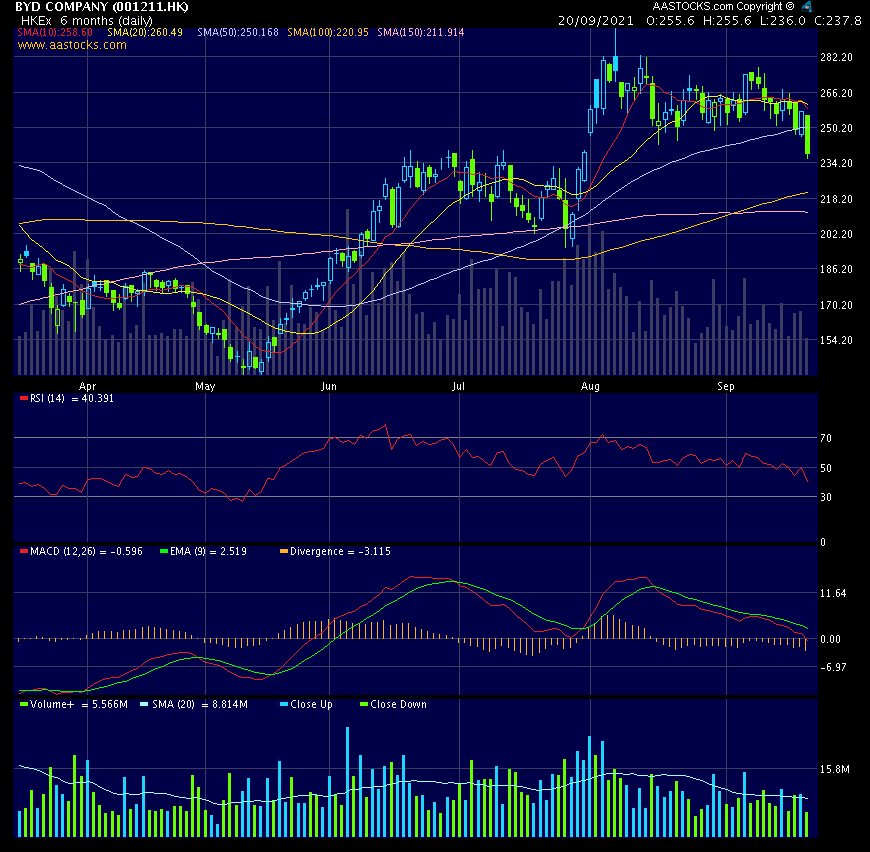Click the SMA(100):220.95 legend label
Image resolution: width=870 pixels, height=852 pixels.
328,32
